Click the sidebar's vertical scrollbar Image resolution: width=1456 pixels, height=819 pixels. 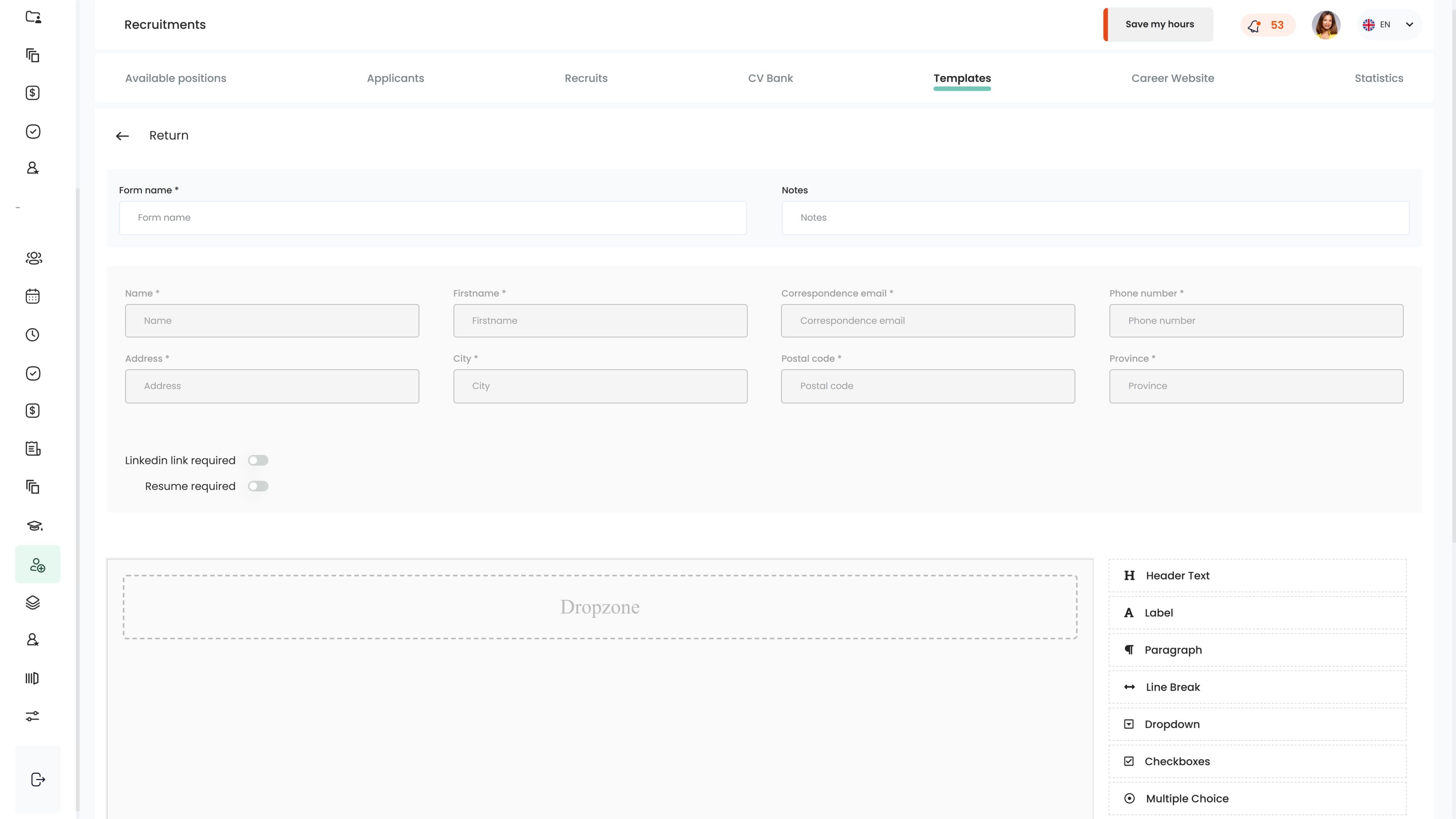point(78,500)
